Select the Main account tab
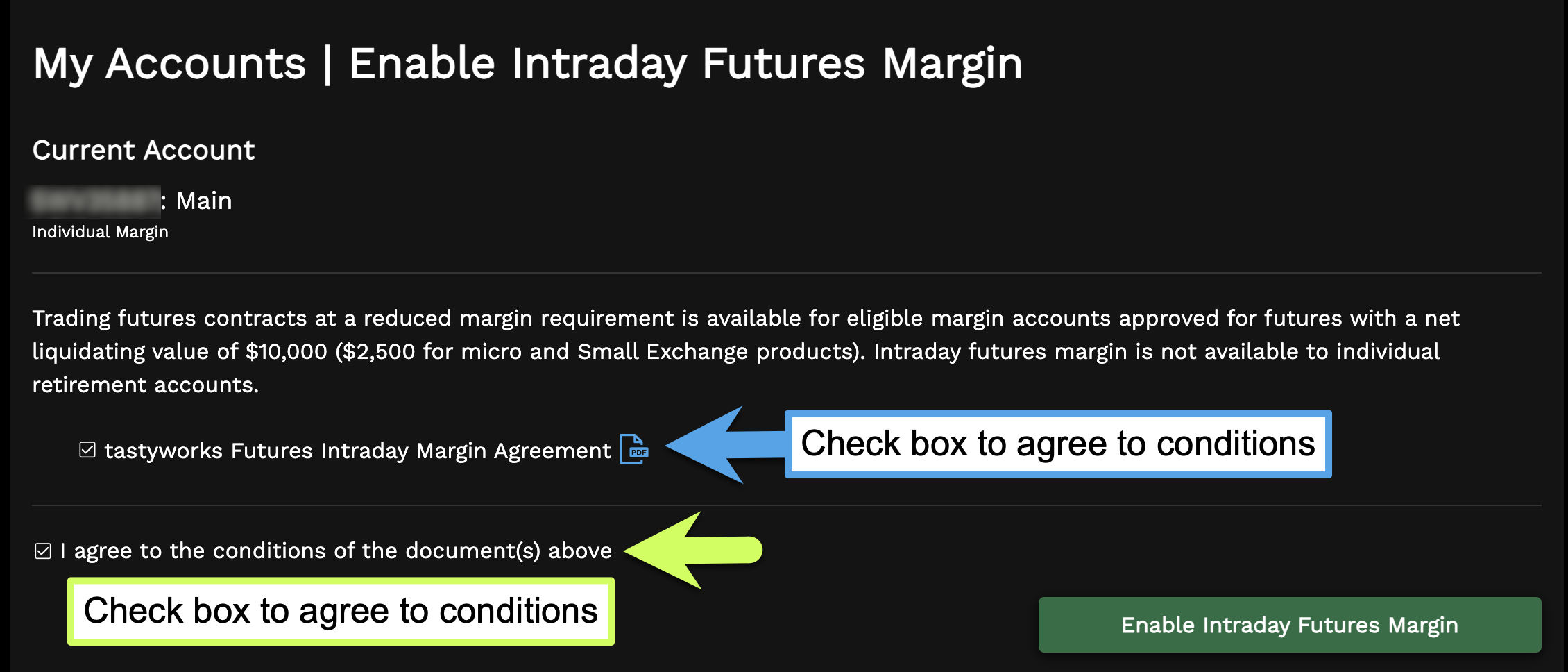This screenshot has height=672, width=1568. (203, 201)
